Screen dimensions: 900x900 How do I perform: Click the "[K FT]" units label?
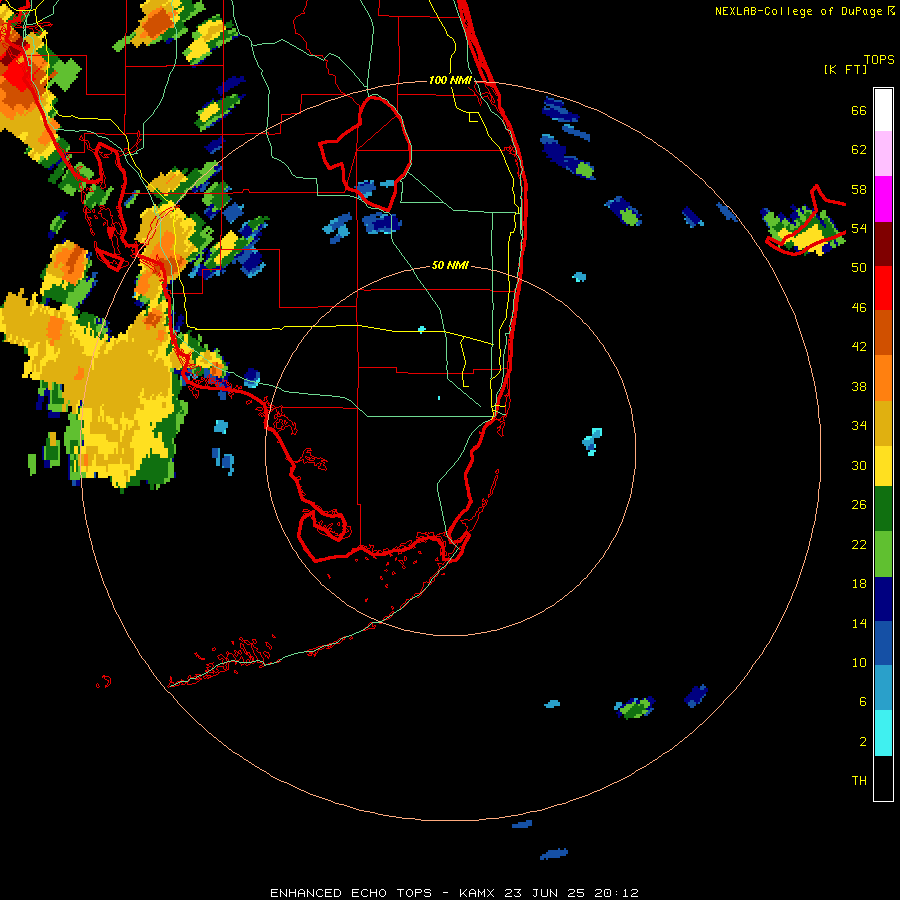click(x=845, y=70)
